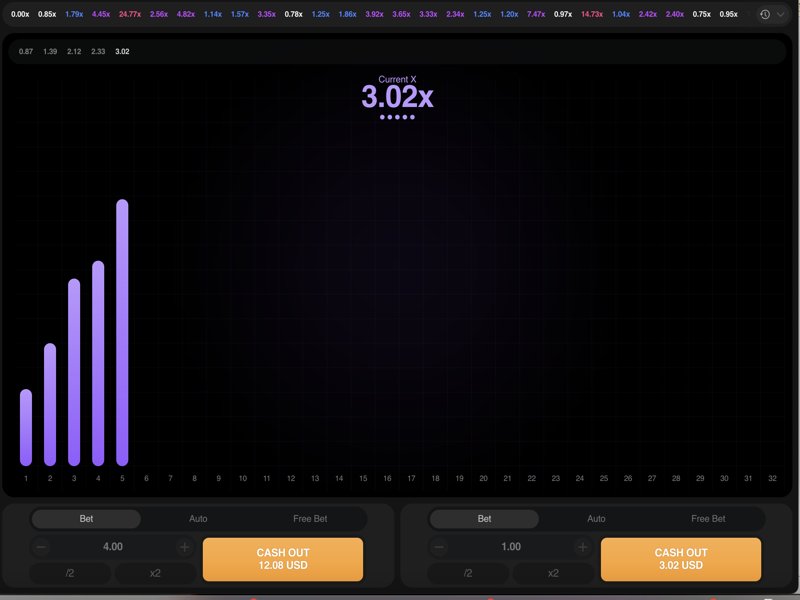Click the bar at column 3
Viewport: 800px width, 600px height.
(x=74, y=372)
